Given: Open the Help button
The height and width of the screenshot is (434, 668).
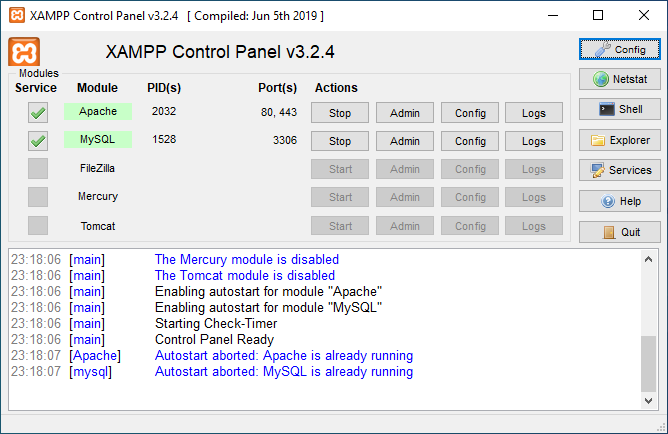Looking at the screenshot, I should pyautogui.click(x=619, y=201).
